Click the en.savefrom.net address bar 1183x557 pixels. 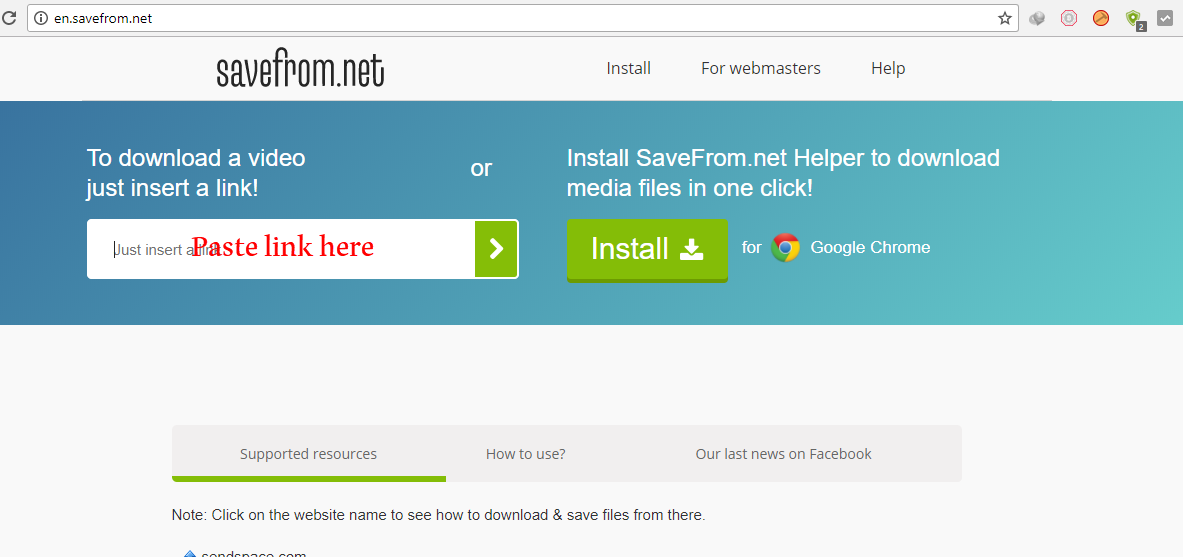521,18
